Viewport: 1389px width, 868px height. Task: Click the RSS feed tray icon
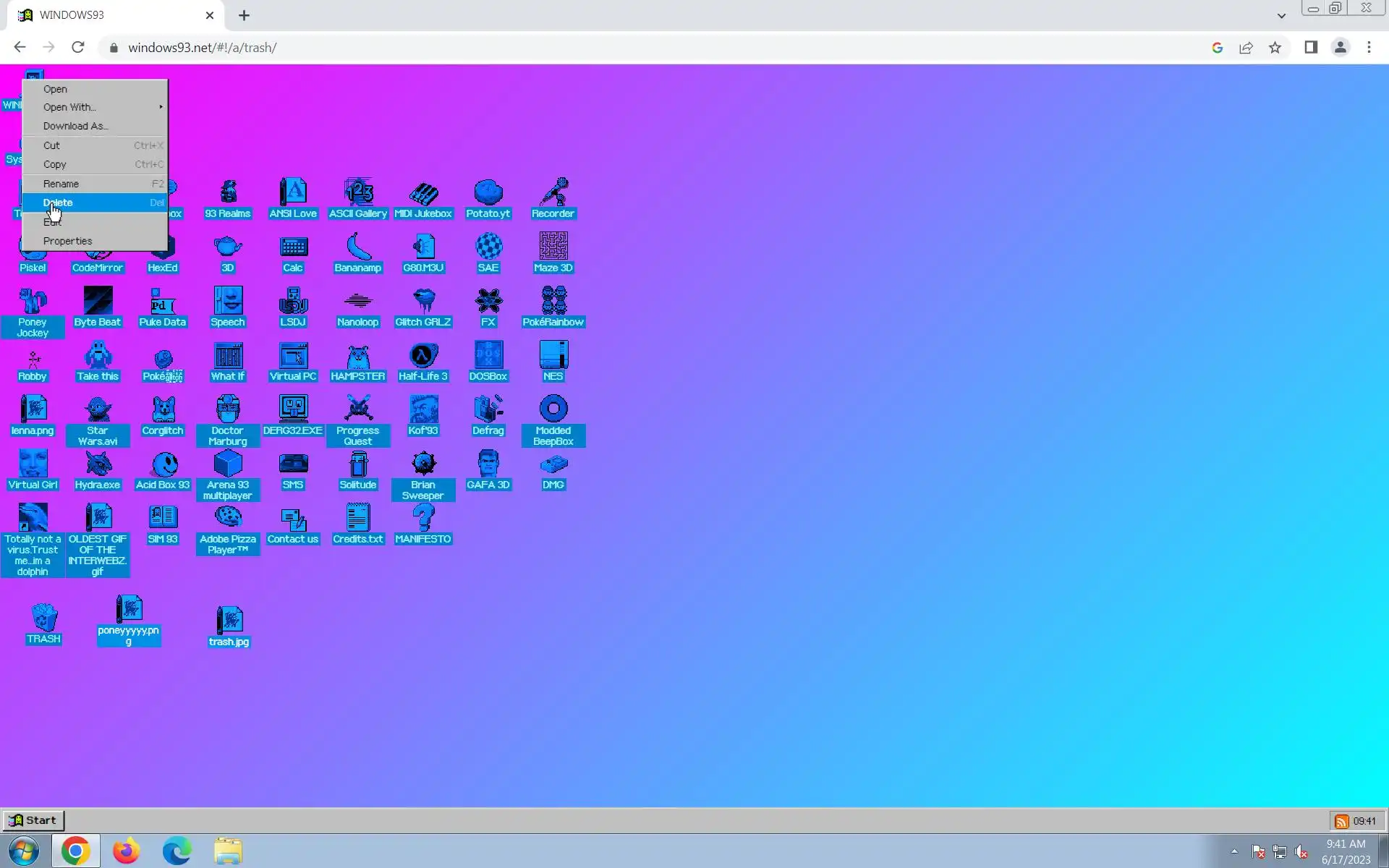1341,821
